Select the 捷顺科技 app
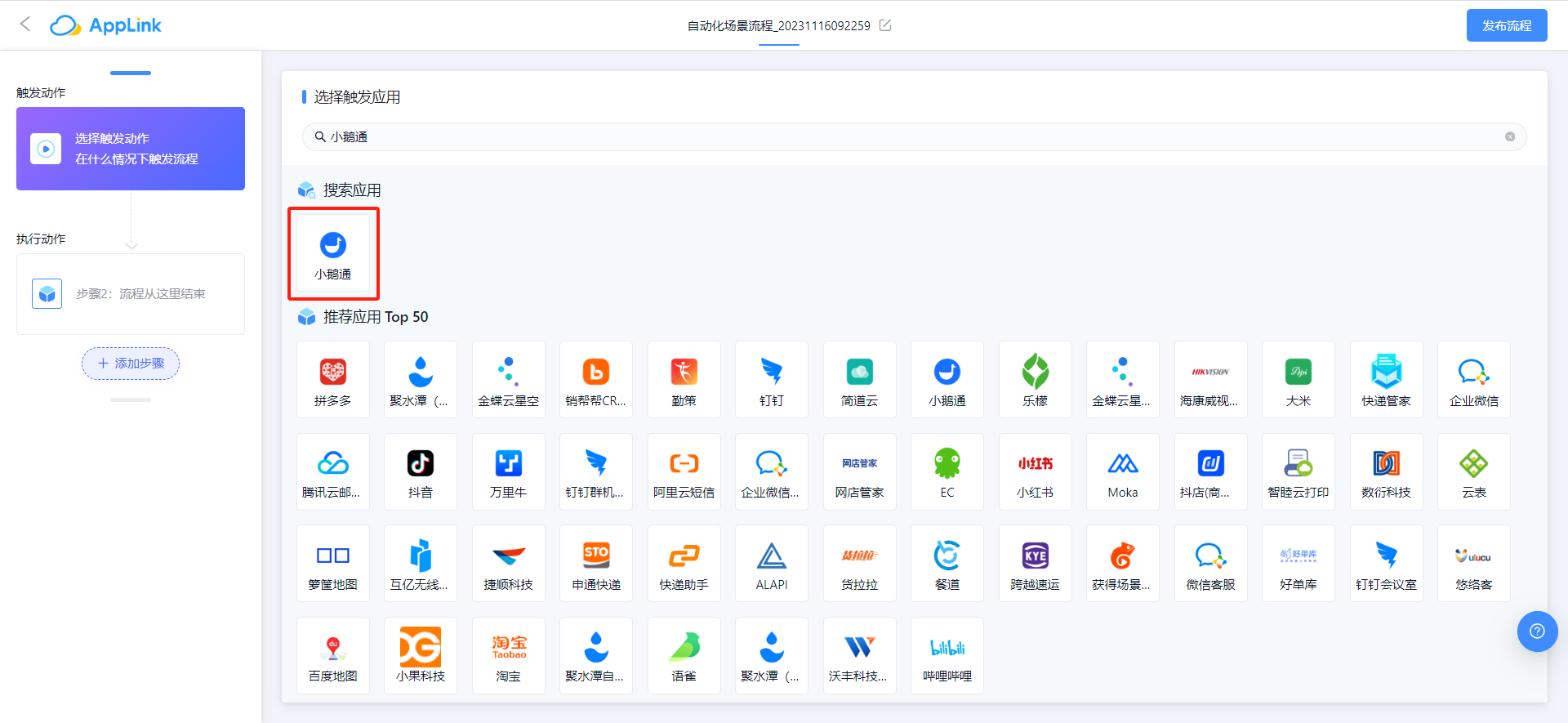The width and height of the screenshot is (1568, 723). 509,564
